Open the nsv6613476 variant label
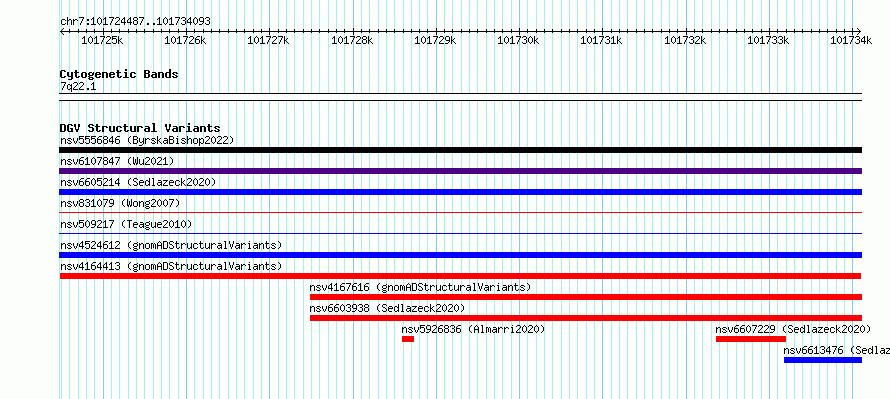Screen dimensions: 890x399 click(837, 350)
